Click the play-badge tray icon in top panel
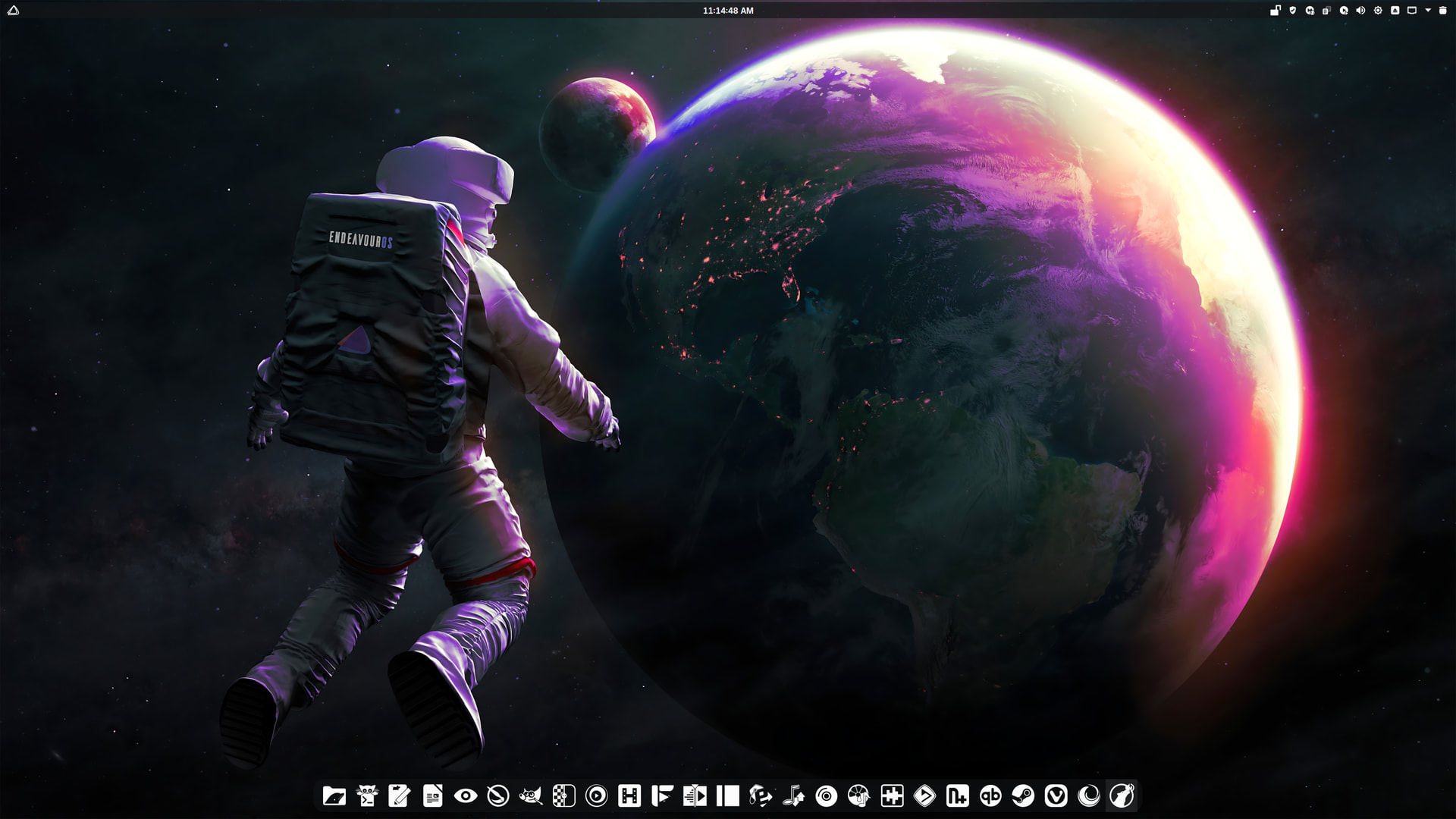 [1344, 11]
